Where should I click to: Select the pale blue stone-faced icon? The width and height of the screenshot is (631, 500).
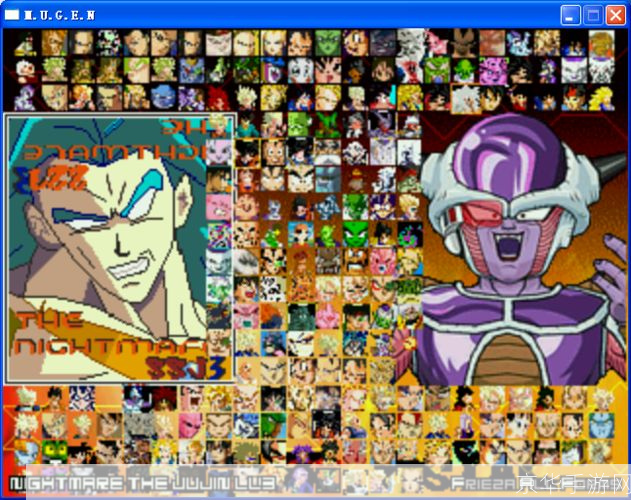[x=328, y=180]
